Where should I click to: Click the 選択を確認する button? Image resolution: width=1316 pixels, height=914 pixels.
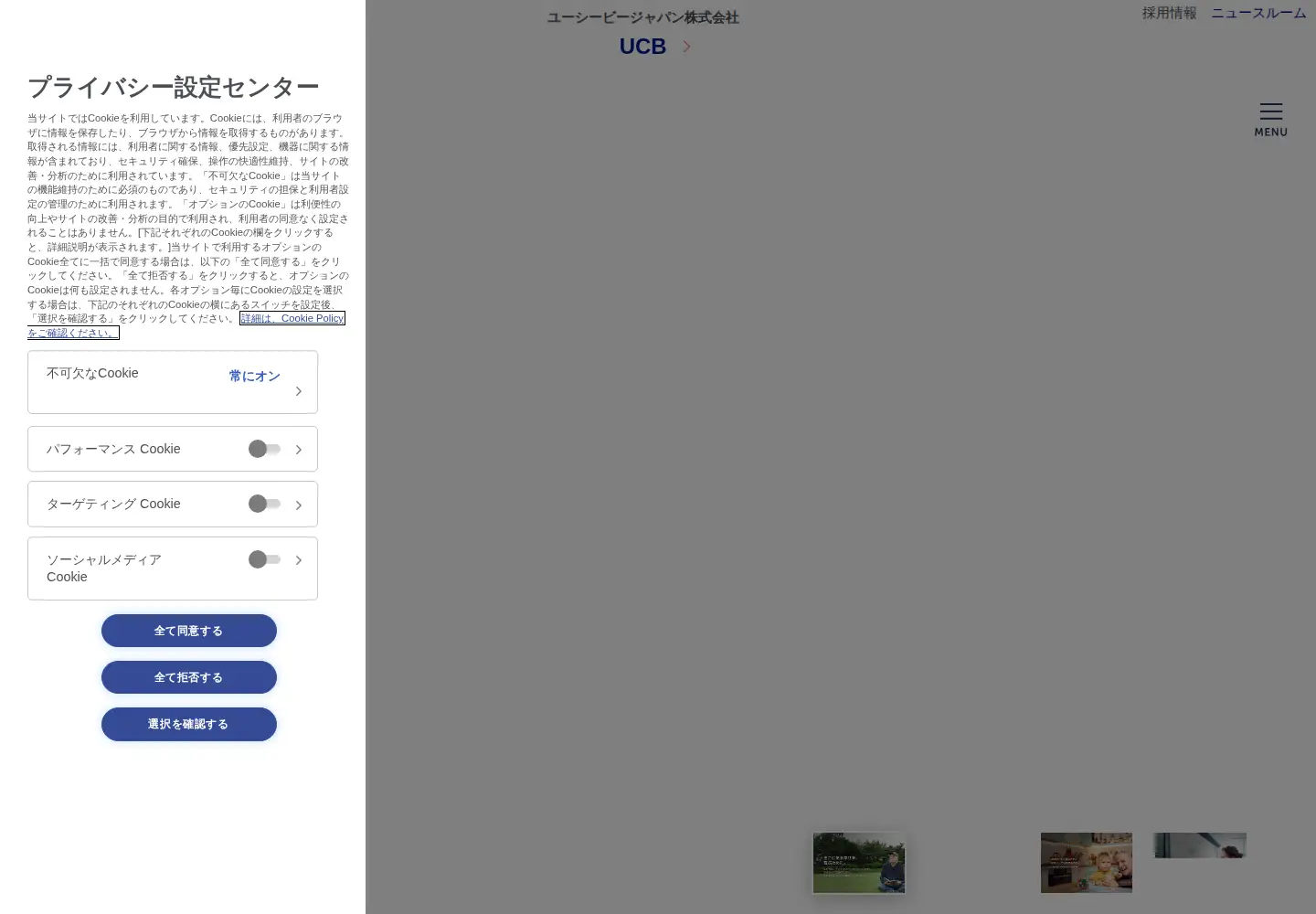click(x=189, y=724)
